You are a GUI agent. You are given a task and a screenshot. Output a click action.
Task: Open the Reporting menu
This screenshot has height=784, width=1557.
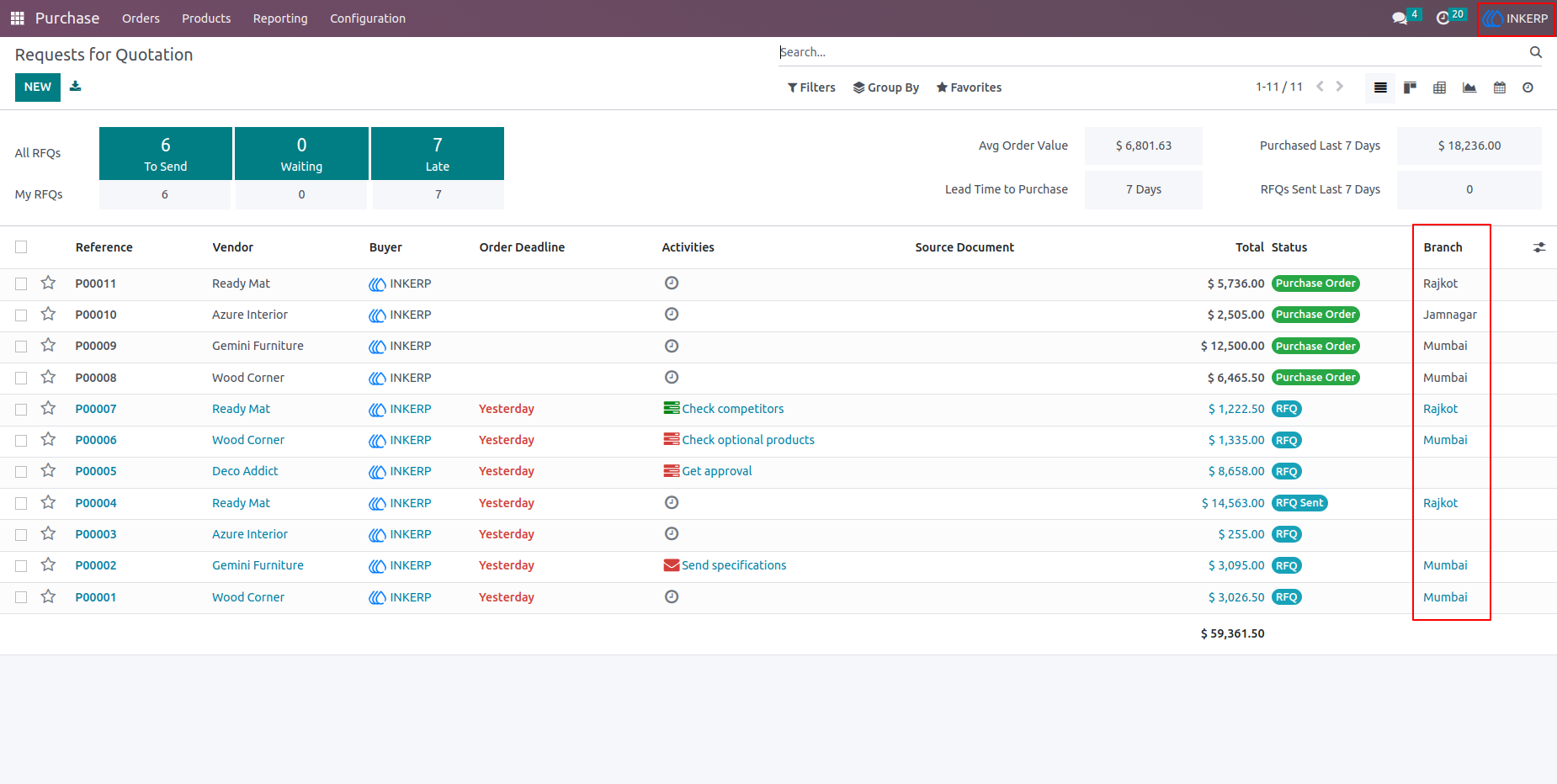pyautogui.click(x=280, y=19)
